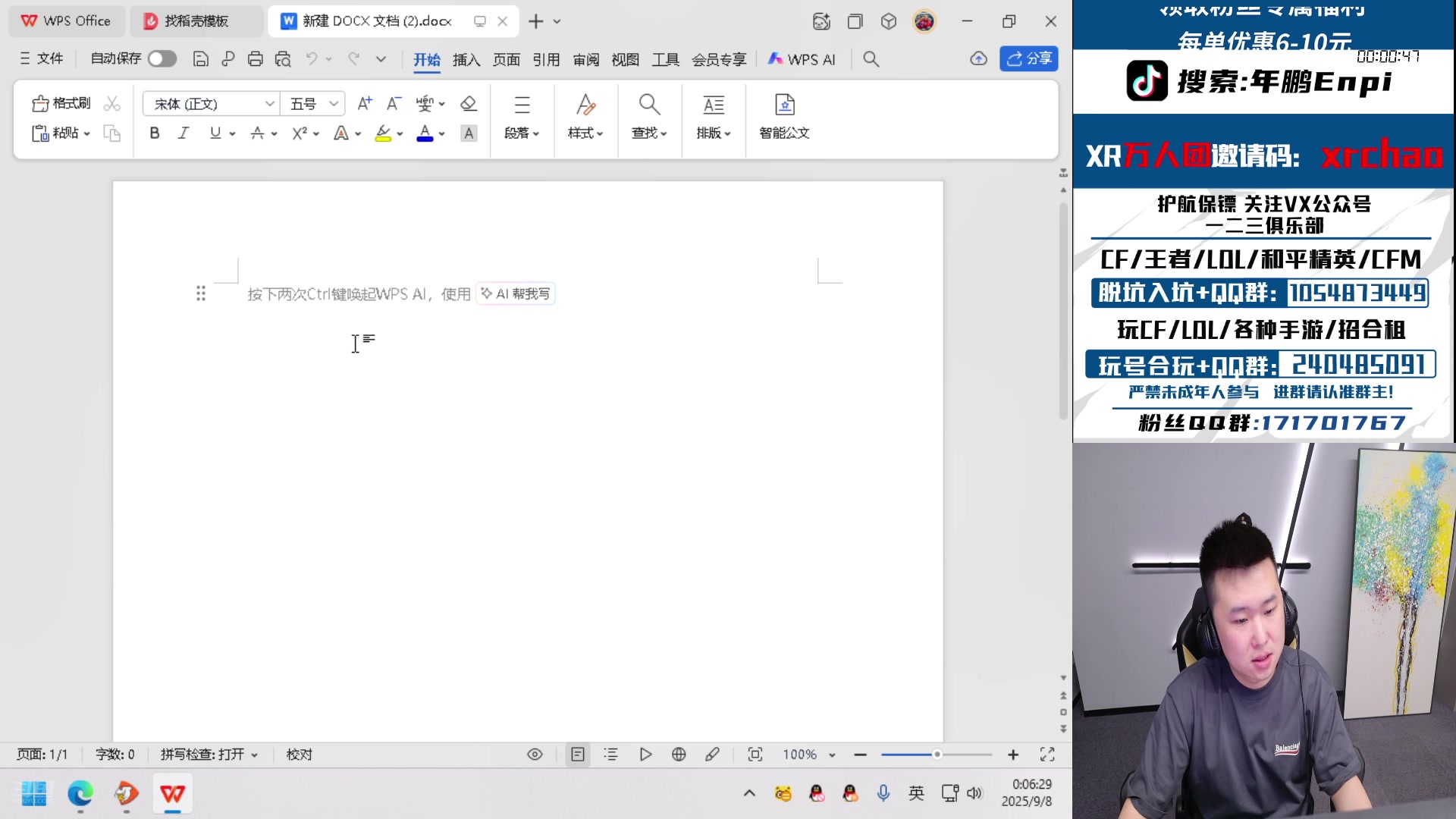This screenshot has height=819, width=1456.
Task: Click the web layout globe icon
Action: [679, 755]
